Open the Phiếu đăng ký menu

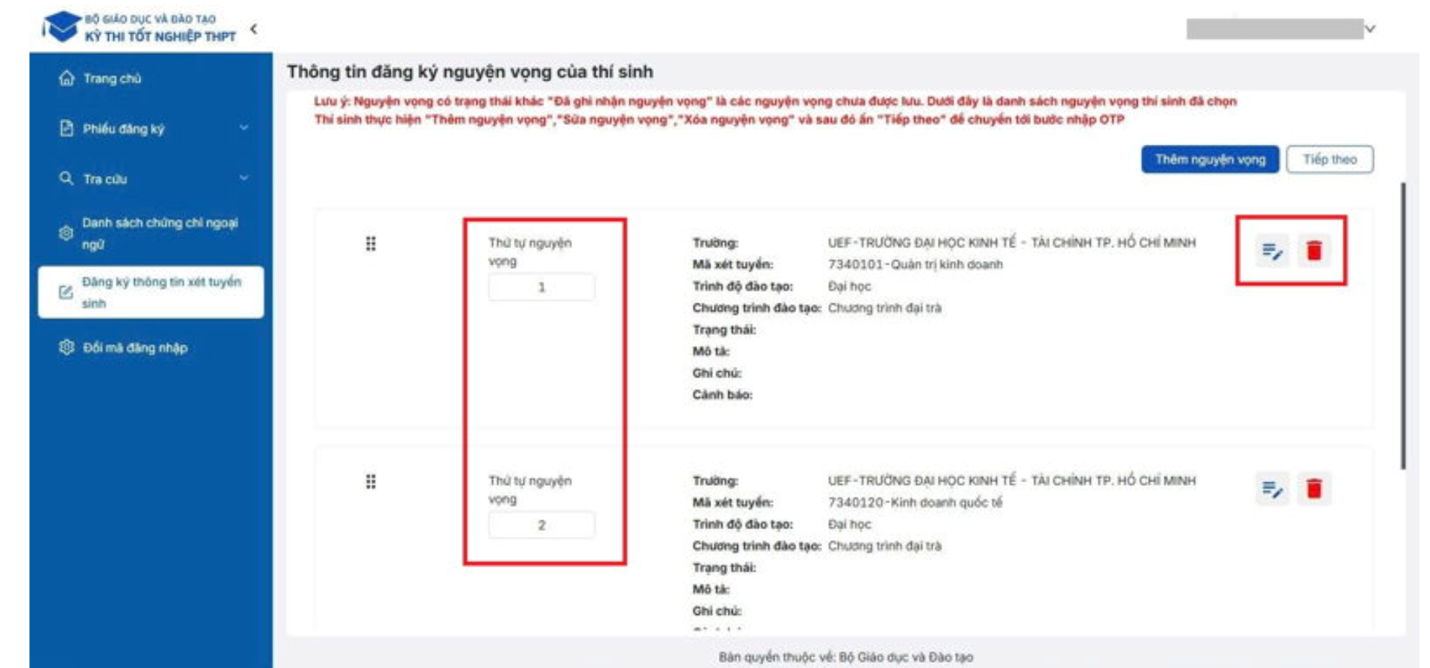coord(150,129)
